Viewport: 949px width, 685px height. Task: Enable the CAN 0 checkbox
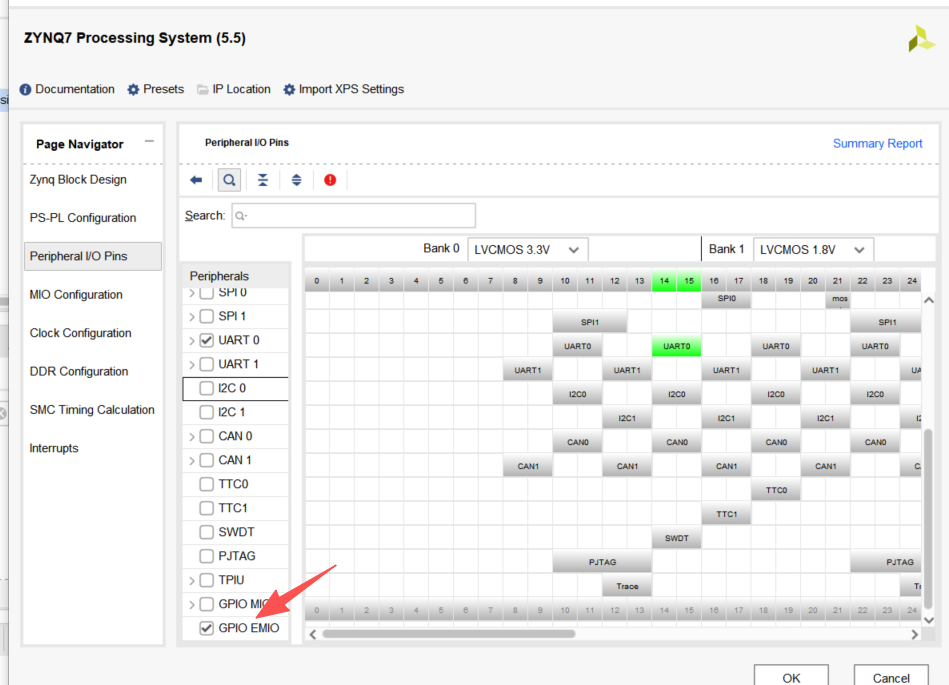[206, 436]
